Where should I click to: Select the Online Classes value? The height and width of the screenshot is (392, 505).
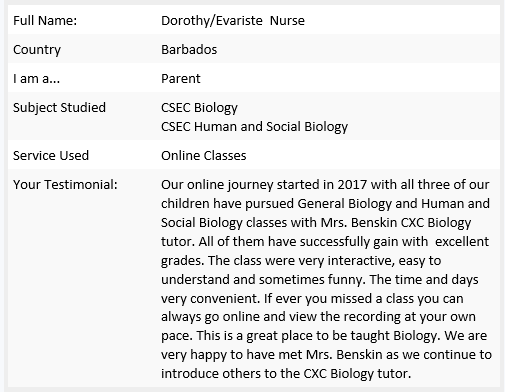[204, 156]
